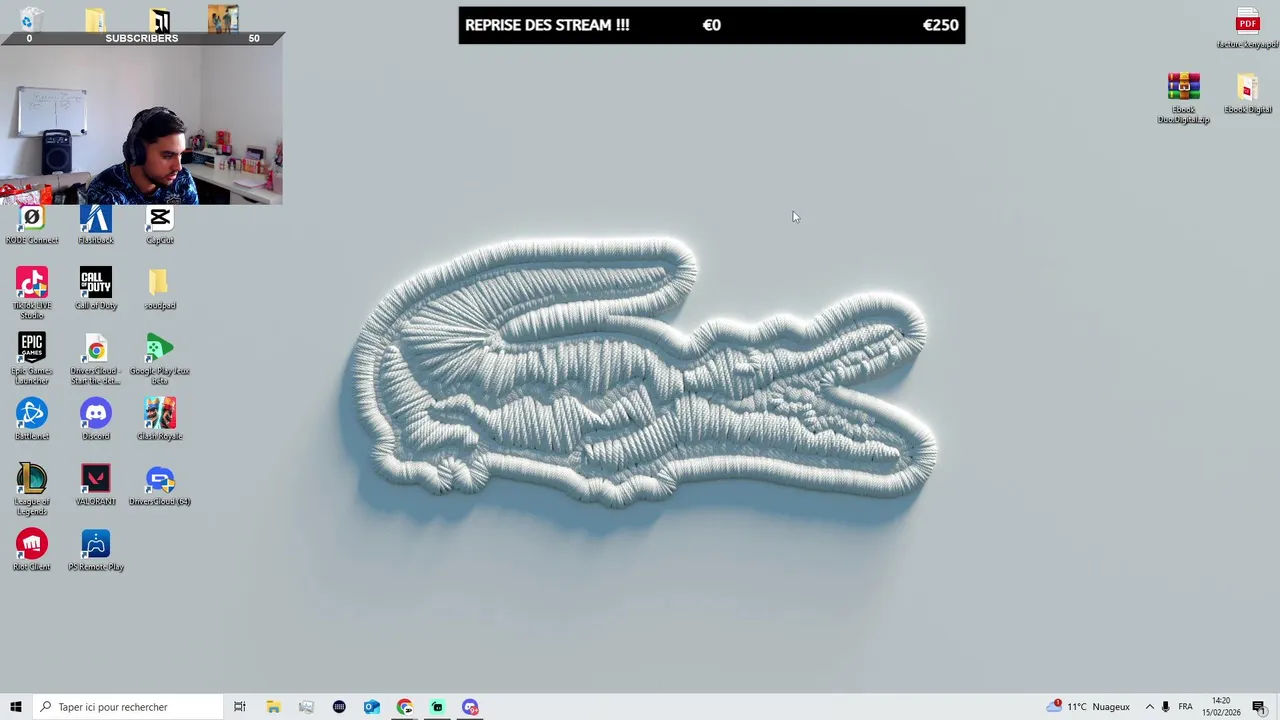The height and width of the screenshot is (720, 1280).
Task: Open the League of Legends shortcut
Action: tap(32, 489)
